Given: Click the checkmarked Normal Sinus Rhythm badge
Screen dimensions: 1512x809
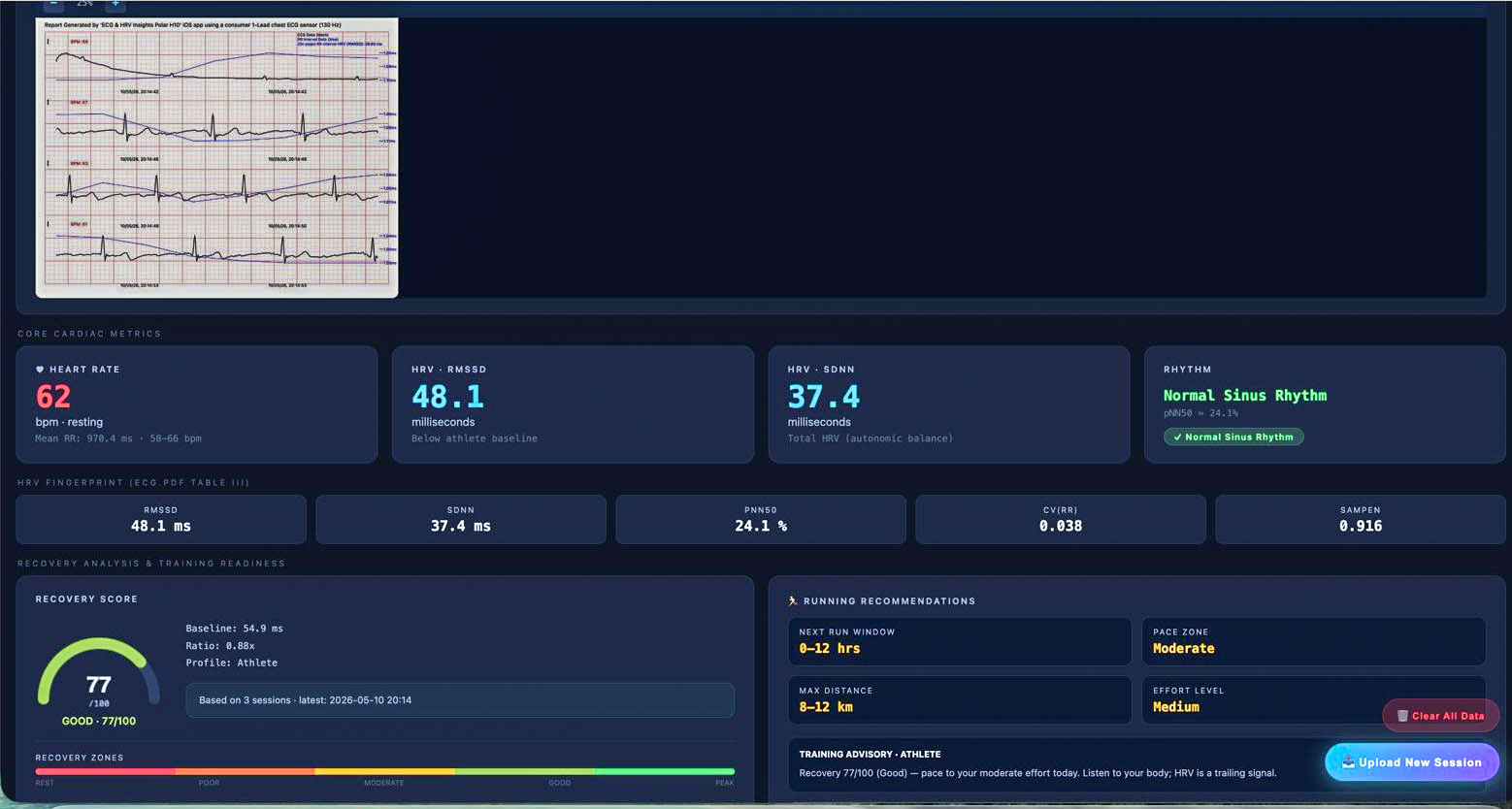Looking at the screenshot, I should tap(1233, 437).
